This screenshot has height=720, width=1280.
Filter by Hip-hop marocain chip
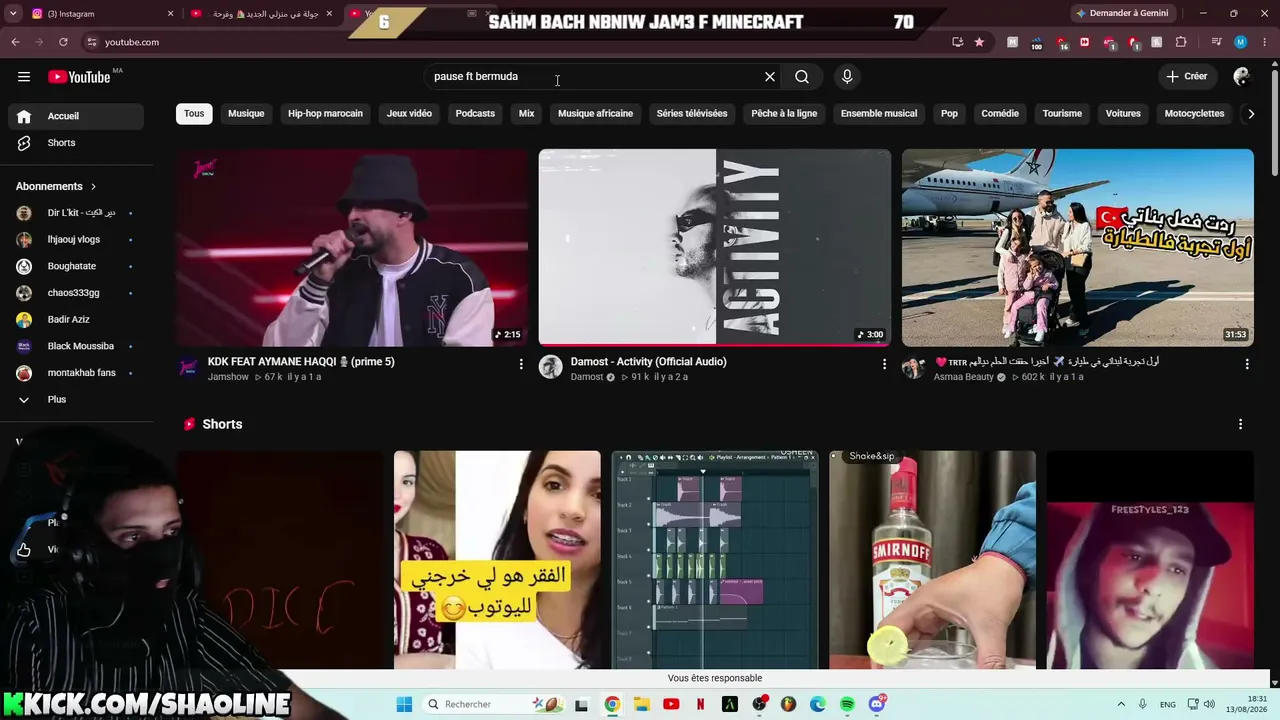pos(325,113)
